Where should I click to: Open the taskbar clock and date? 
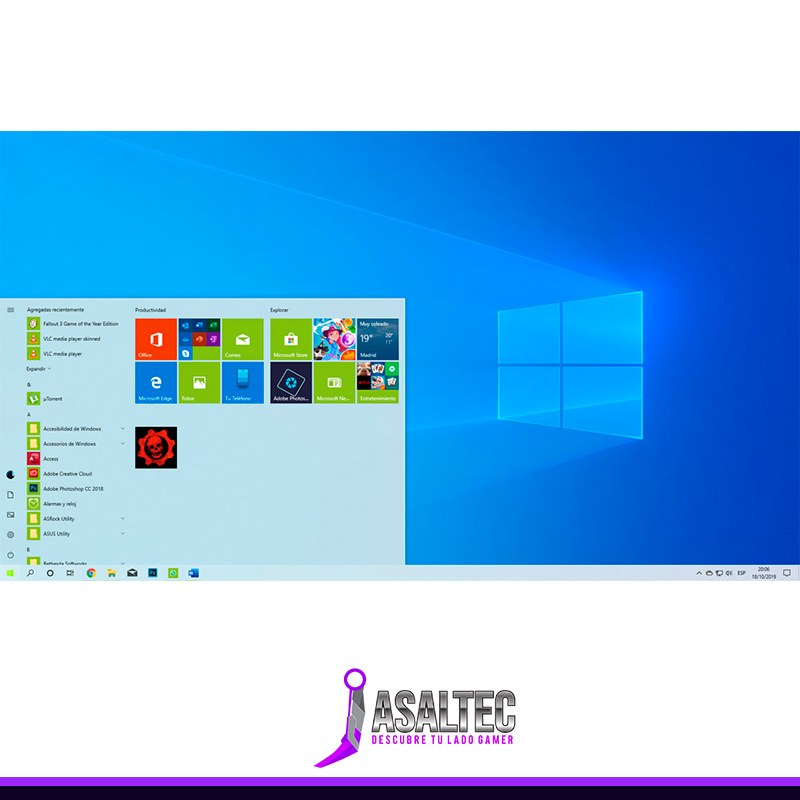(x=763, y=573)
